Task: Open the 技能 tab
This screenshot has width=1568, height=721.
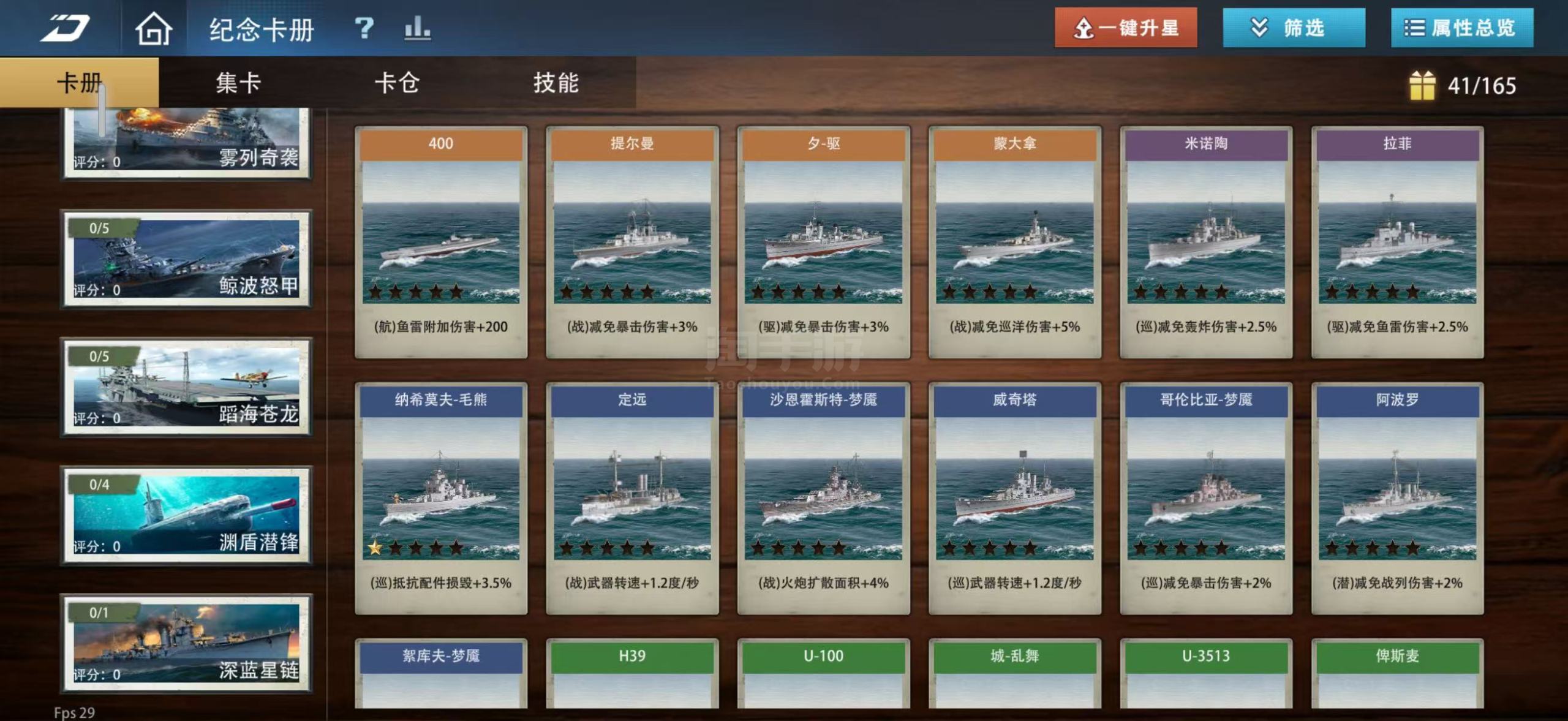Action: (556, 83)
